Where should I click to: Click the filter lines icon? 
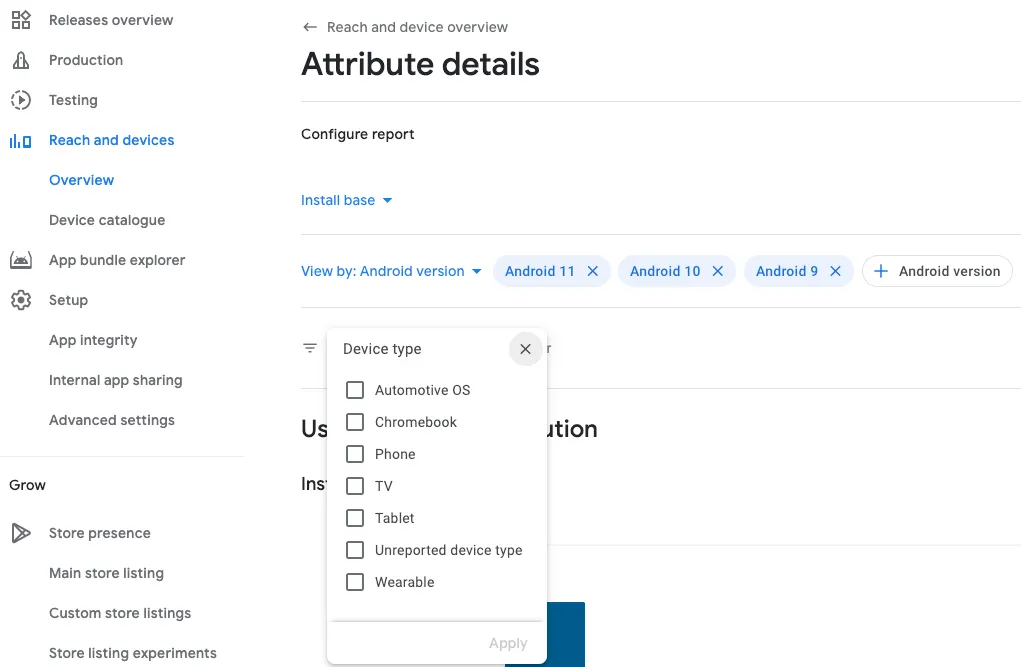pos(310,348)
